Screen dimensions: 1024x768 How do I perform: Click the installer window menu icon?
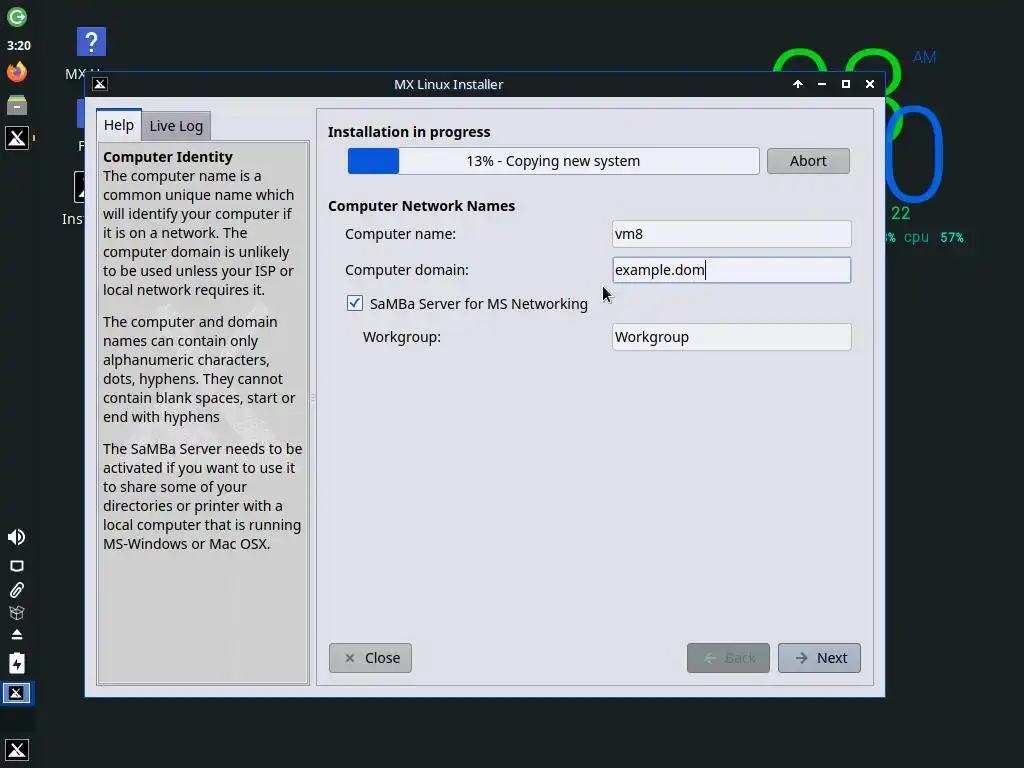[x=100, y=84]
